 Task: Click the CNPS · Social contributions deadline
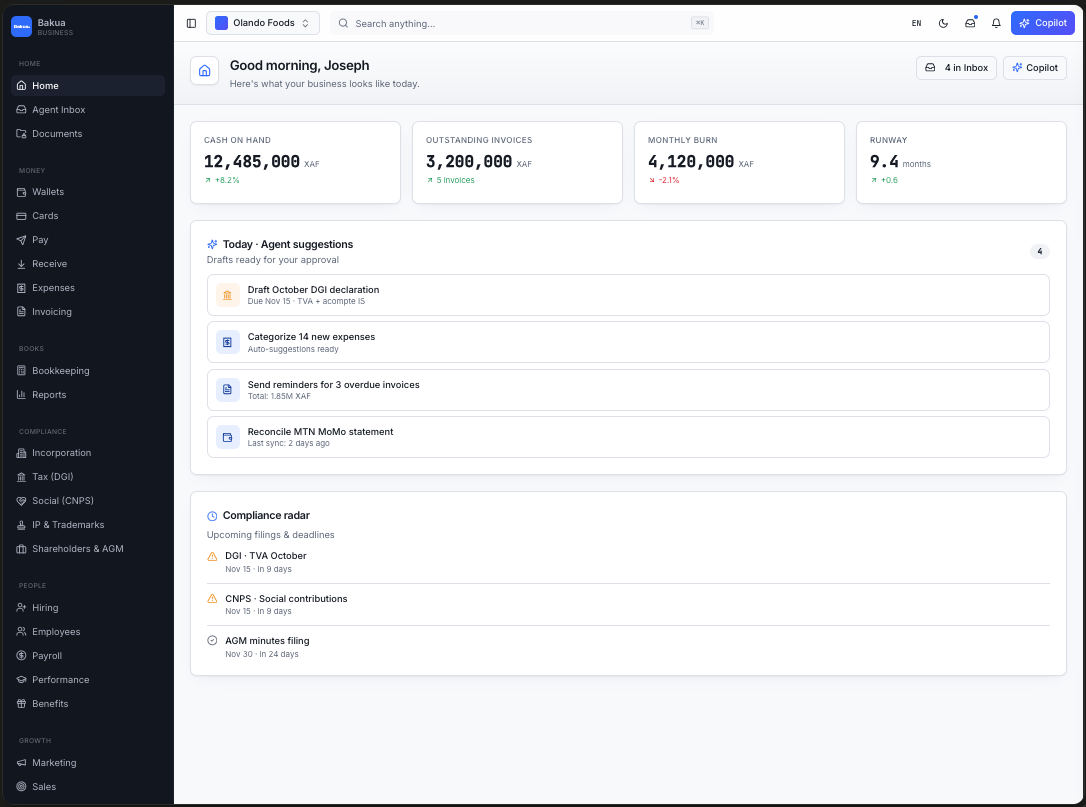[628, 605]
